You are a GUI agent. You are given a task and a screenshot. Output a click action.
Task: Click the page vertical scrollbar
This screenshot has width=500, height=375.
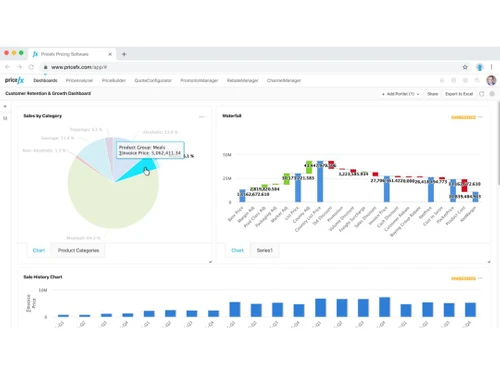click(498, 143)
